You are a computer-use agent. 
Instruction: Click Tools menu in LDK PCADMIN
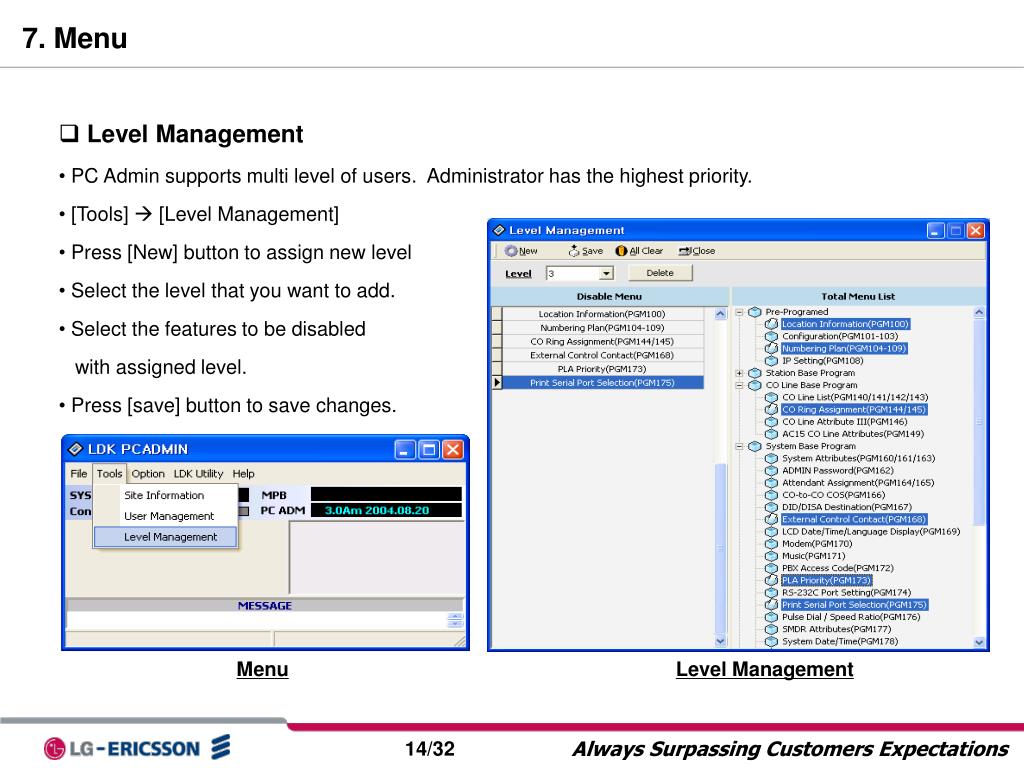point(109,473)
